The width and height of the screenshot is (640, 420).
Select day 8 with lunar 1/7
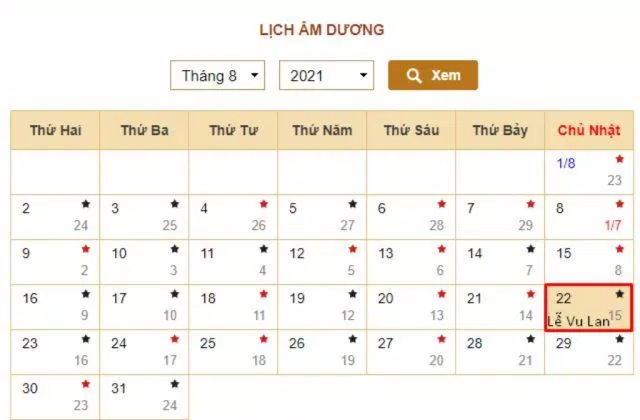pyautogui.click(x=589, y=217)
